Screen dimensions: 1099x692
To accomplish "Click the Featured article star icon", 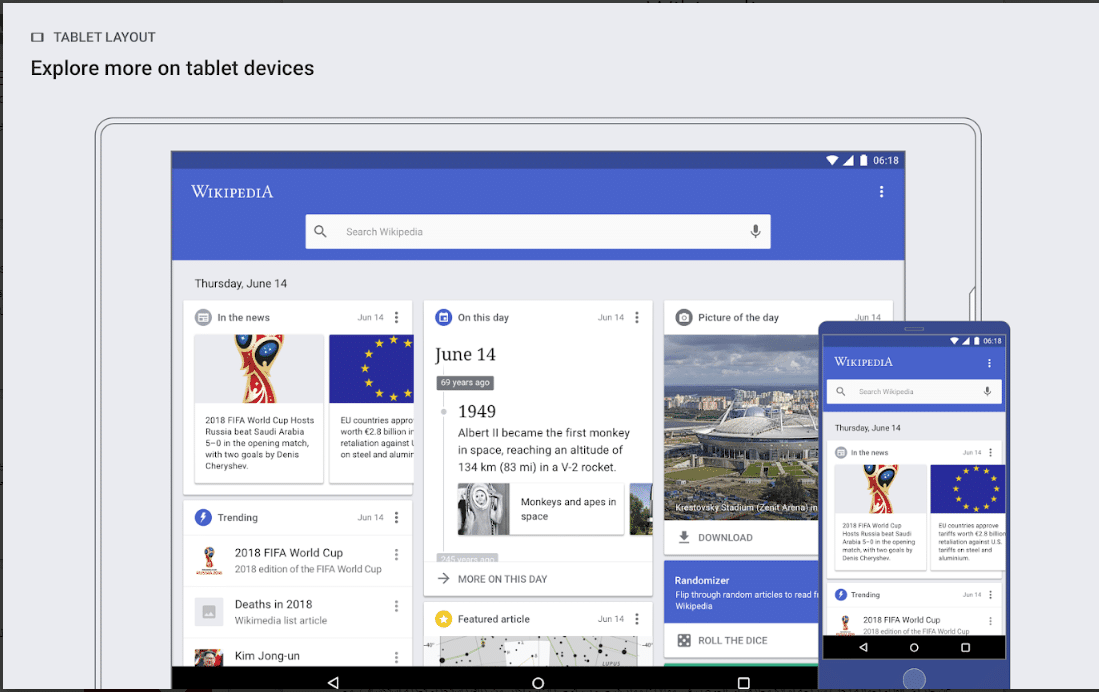I will (443, 619).
